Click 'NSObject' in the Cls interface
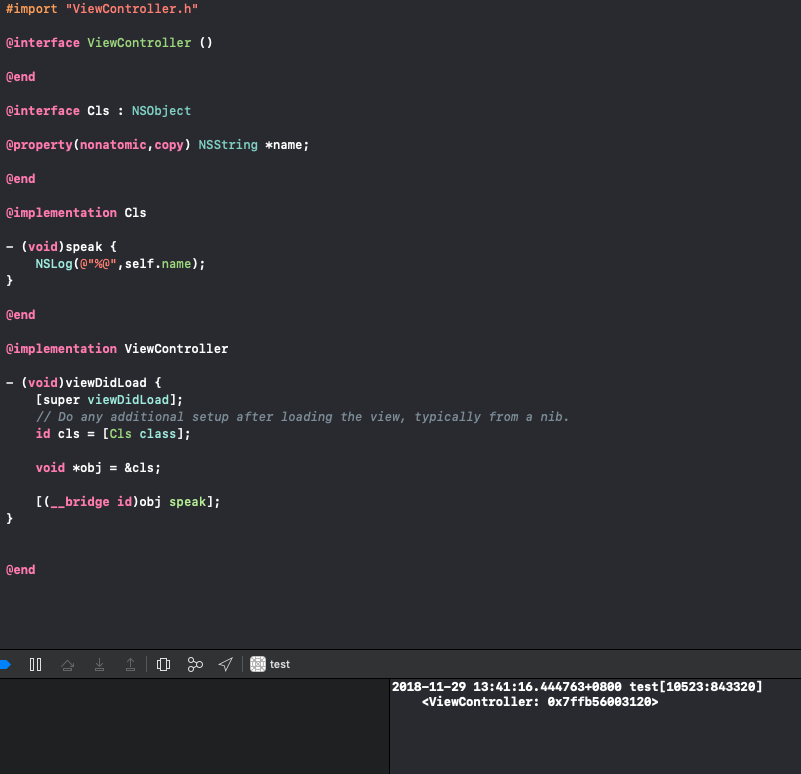The height and width of the screenshot is (774, 801). [161, 111]
